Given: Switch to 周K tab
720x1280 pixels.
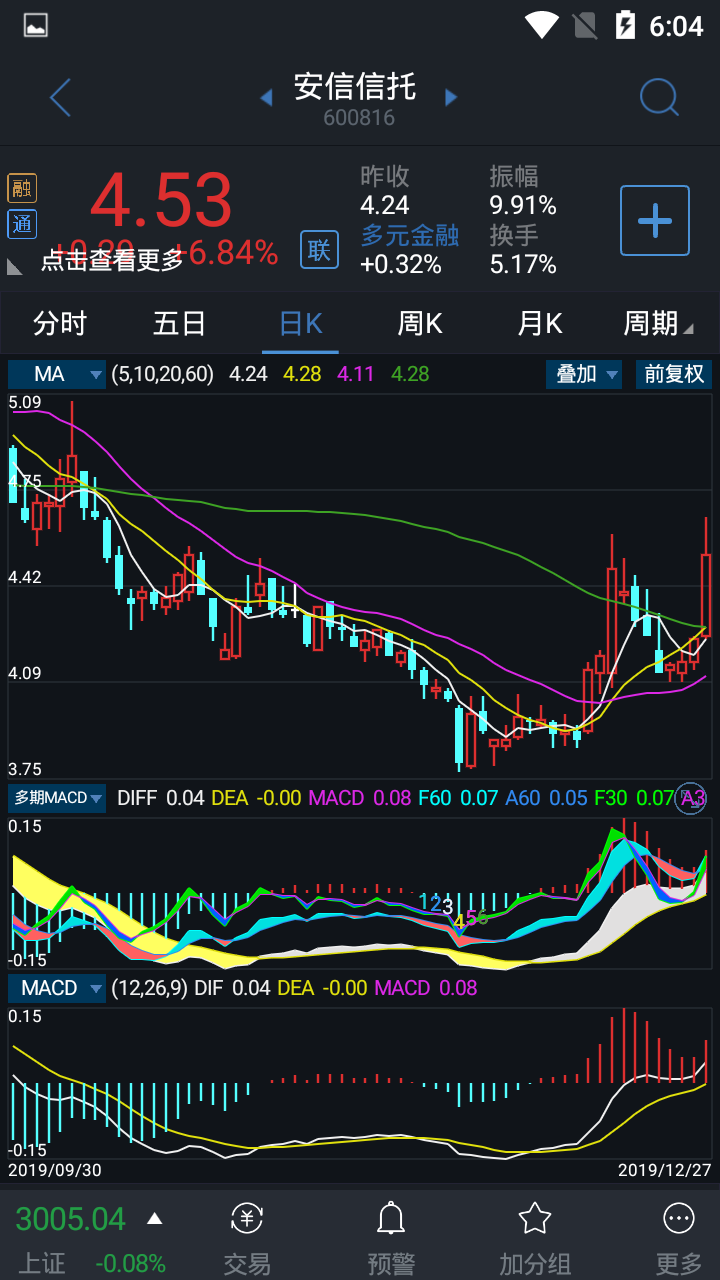Looking at the screenshot, I should (420, 324).
